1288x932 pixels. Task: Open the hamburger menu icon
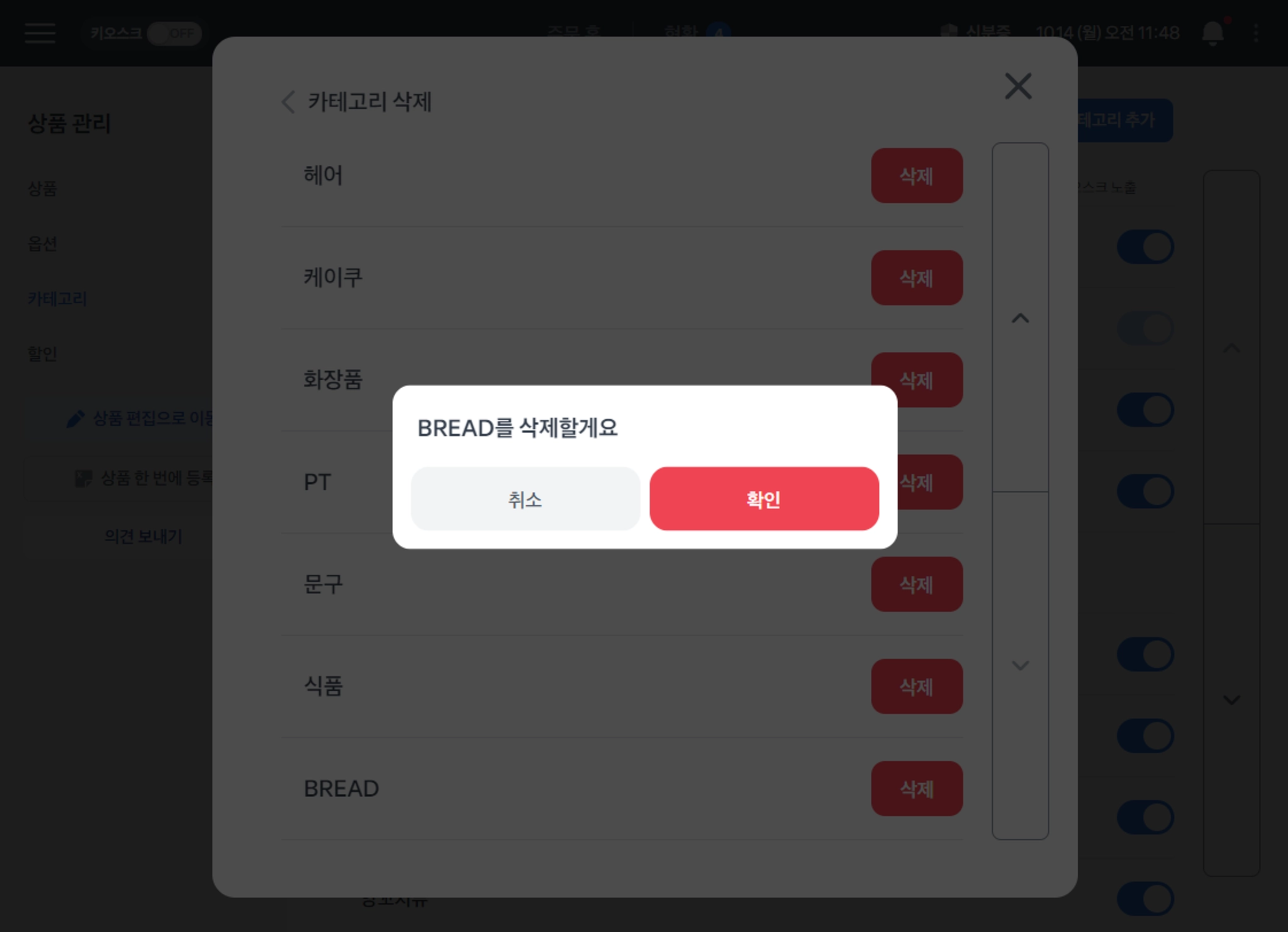click(x=40, y=33)
